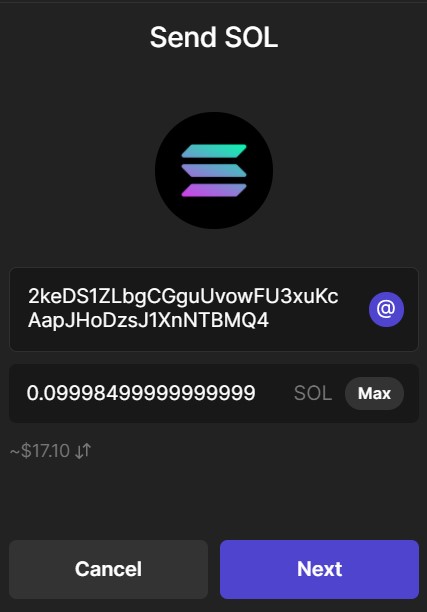Click the SOL currency label
The image size is (427, 612).
pos(313,393)
